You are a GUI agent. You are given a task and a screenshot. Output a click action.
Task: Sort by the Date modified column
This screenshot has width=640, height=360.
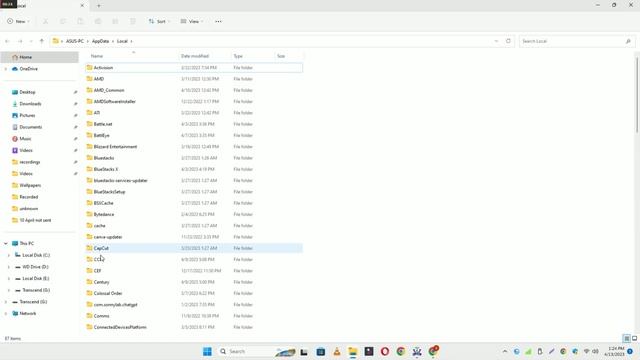click(x=195, y=56)
